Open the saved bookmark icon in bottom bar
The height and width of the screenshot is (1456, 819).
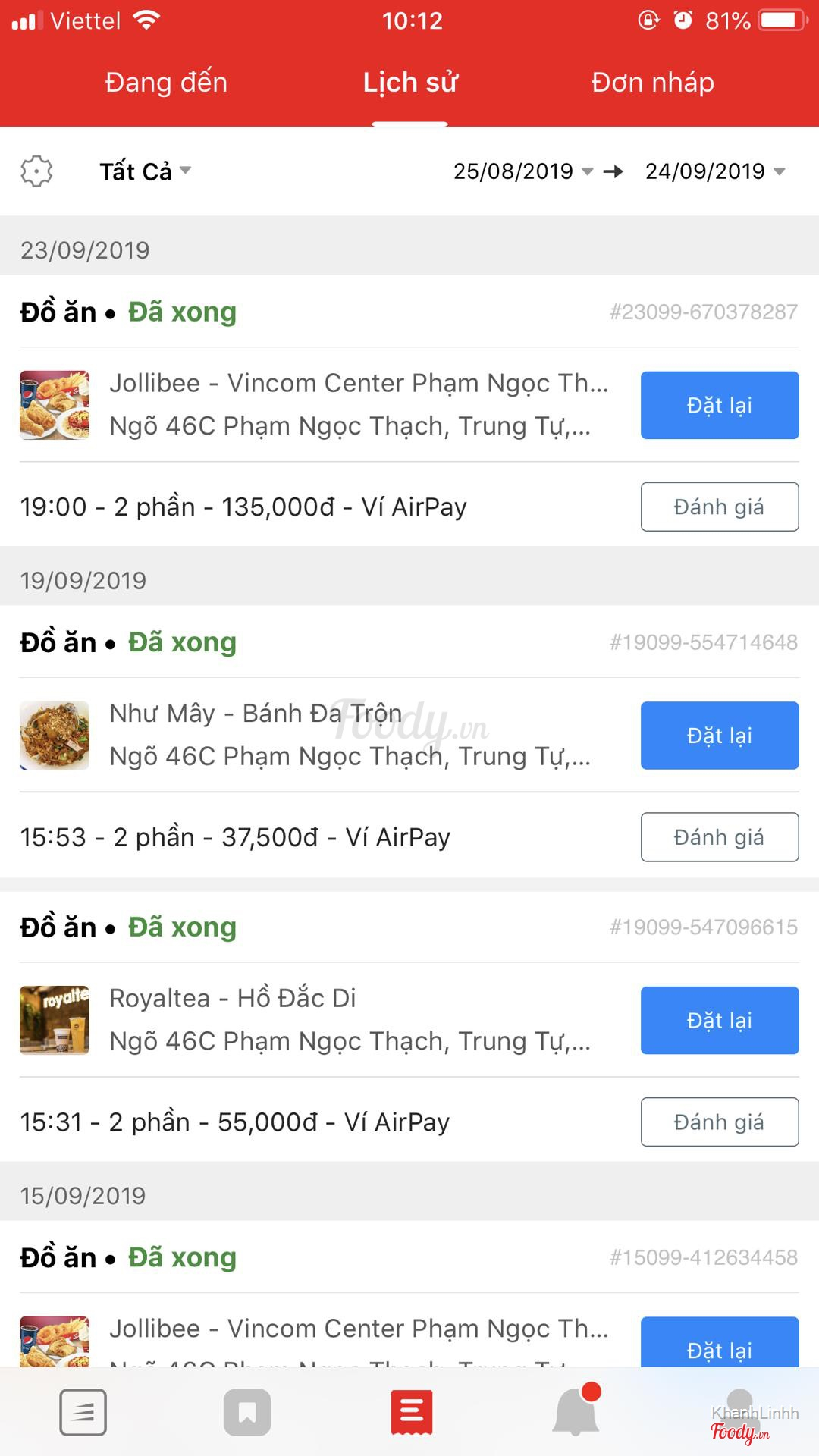pyautogui.click(x=247, y=1412)
